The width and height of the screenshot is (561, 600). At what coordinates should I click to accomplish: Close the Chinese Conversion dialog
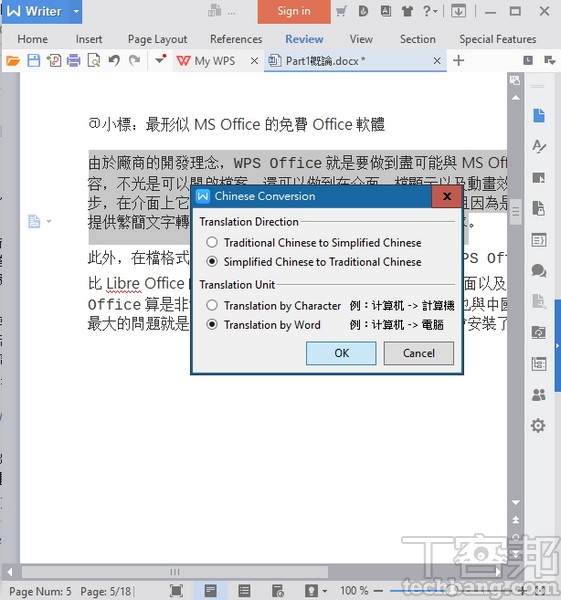(447, 196)
